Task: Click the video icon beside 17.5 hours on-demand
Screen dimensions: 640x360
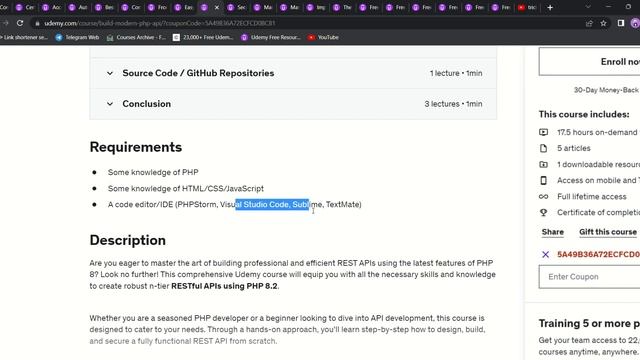Action: 543,132
